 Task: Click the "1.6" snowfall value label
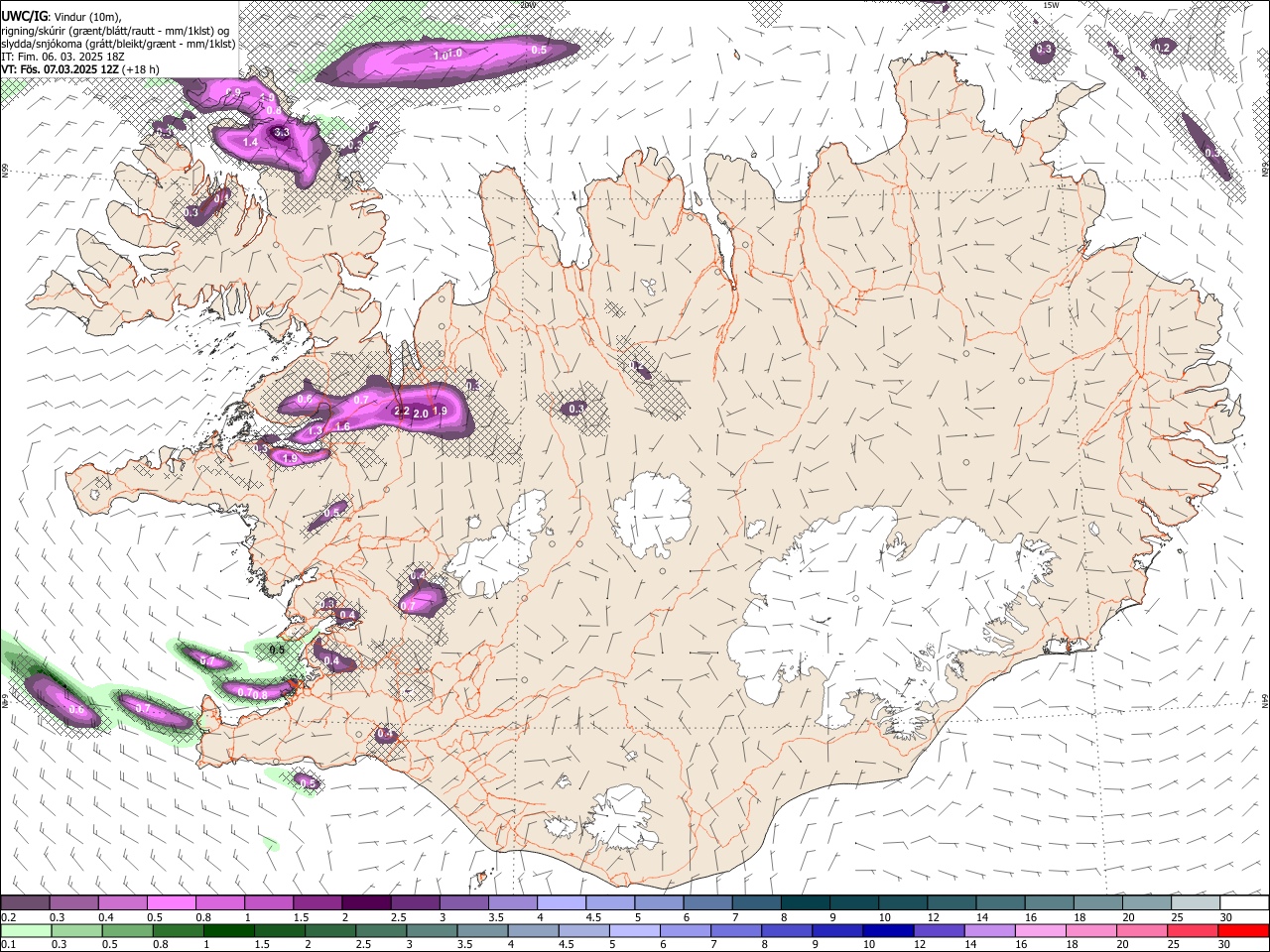(x=342, y=426)
